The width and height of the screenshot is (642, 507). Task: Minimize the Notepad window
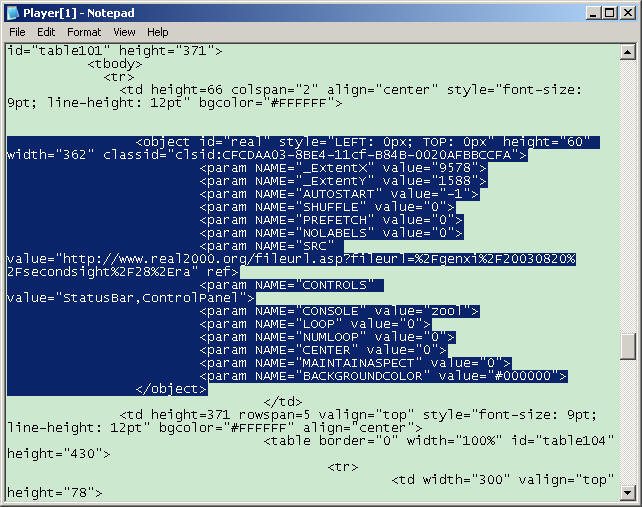click(x=593, y=12)
